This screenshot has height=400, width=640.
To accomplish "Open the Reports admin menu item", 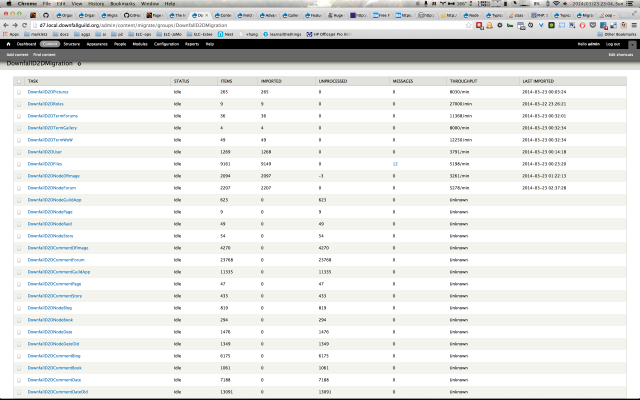I will coord(192,44).
